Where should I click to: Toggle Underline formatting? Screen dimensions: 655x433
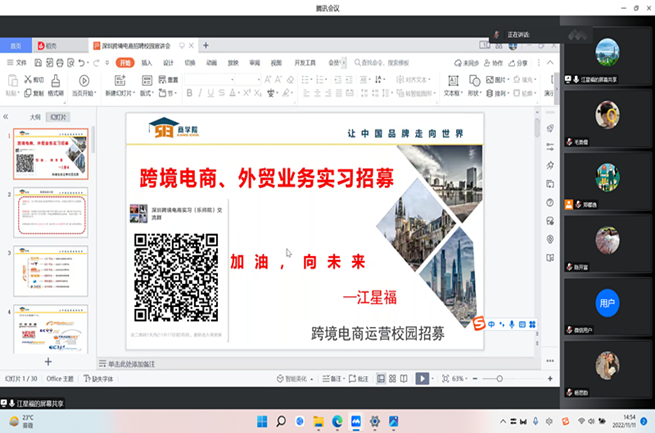coord(211,93)
